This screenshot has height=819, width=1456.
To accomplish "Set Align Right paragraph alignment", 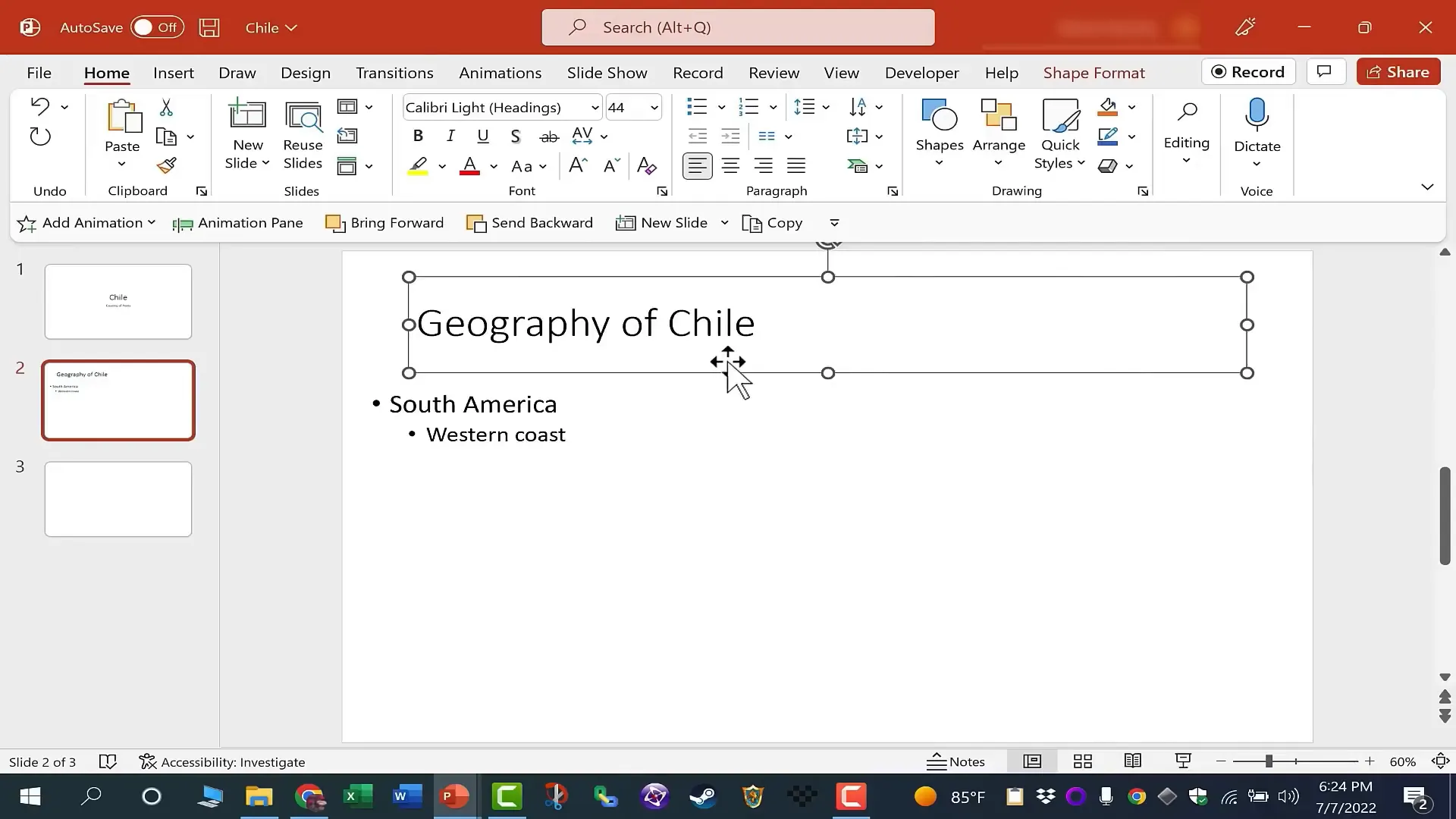I will [763, 165].
